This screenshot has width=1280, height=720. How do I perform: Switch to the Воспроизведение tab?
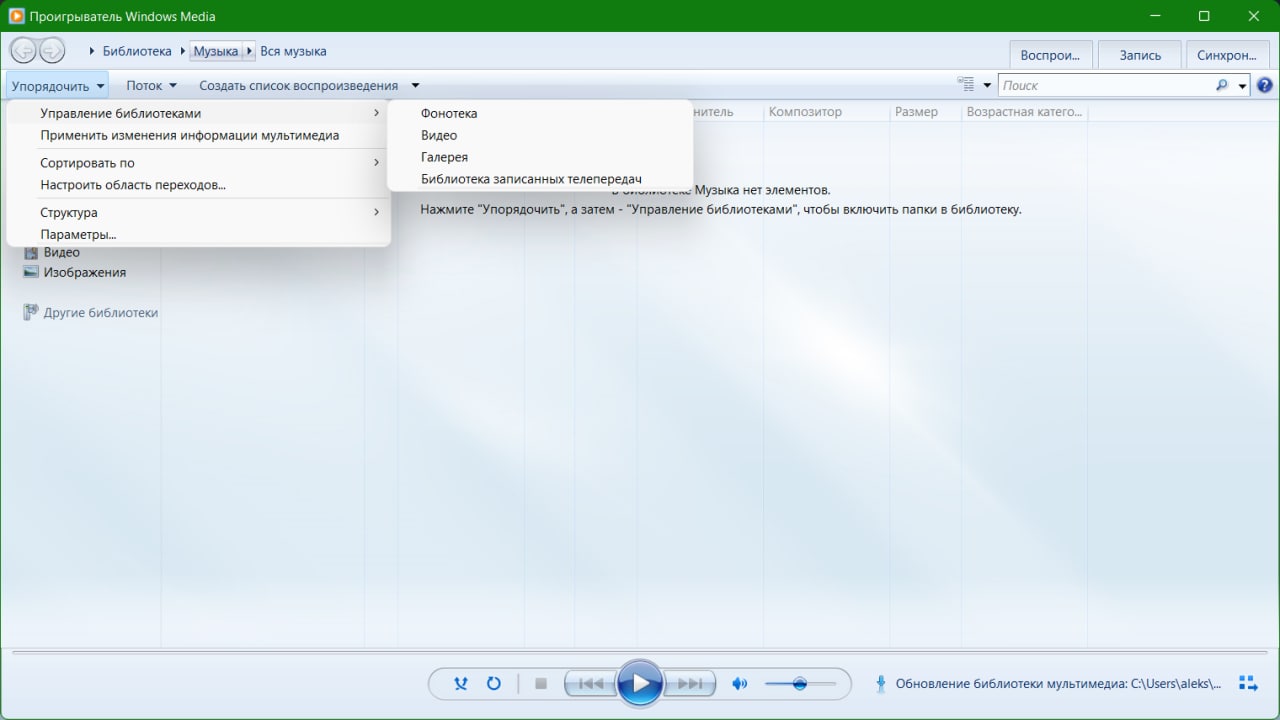coord(1051,55)
